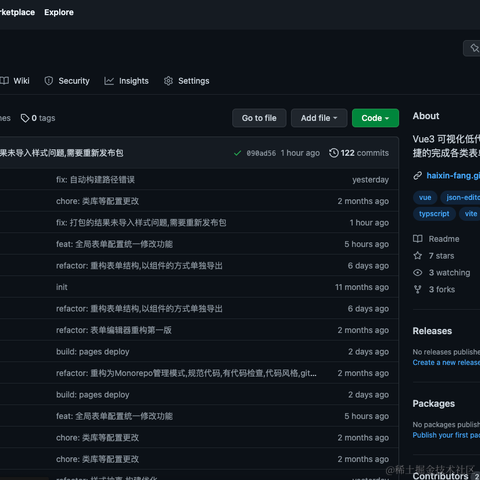
Task: Click the Security shield icon
Action: pos(49,81)
